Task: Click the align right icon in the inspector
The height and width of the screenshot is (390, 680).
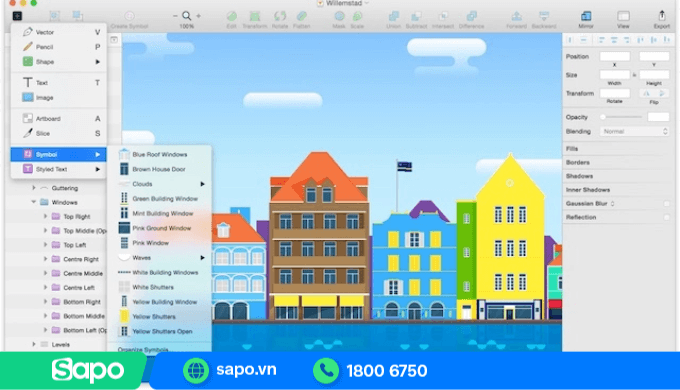Action: tap(627, 40)
